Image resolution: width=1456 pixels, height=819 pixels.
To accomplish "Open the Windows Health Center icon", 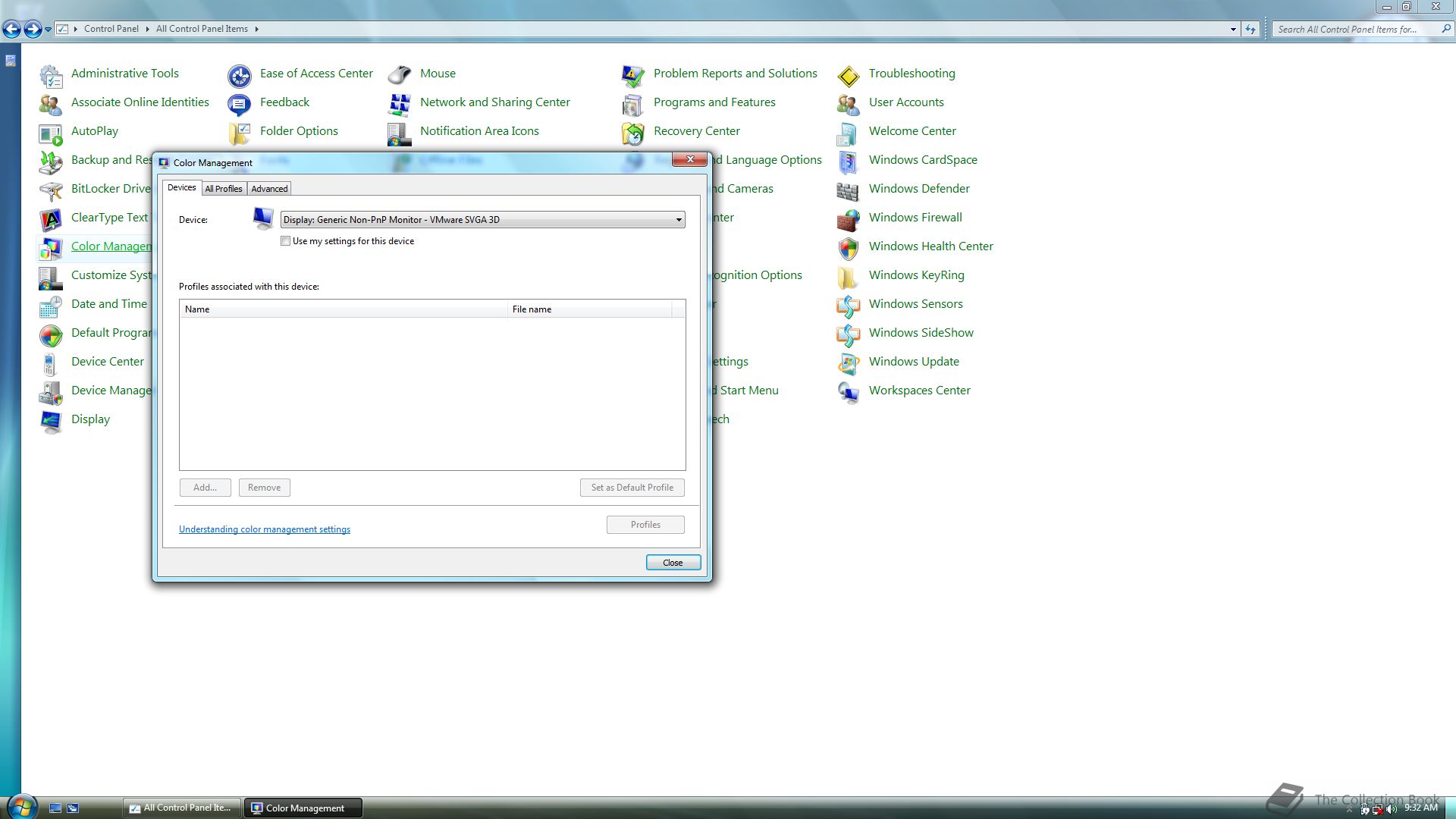I will [x=849, y=247].
